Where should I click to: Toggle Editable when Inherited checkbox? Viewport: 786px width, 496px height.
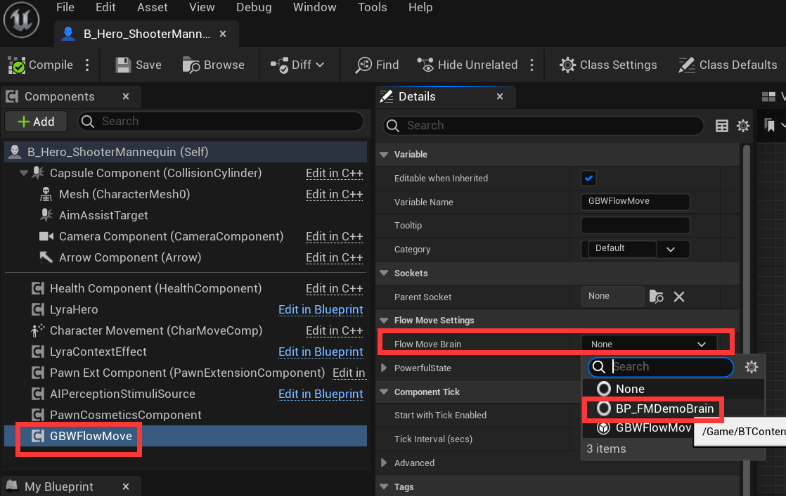coord(588,178)
